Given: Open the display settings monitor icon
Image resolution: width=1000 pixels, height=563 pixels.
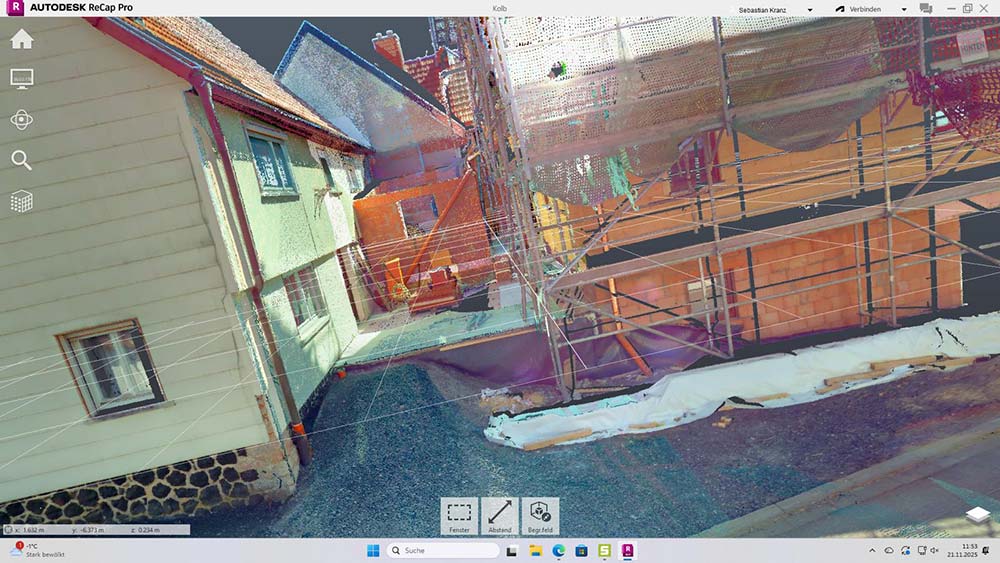Looking at the screenshot, I should [21, 78].
